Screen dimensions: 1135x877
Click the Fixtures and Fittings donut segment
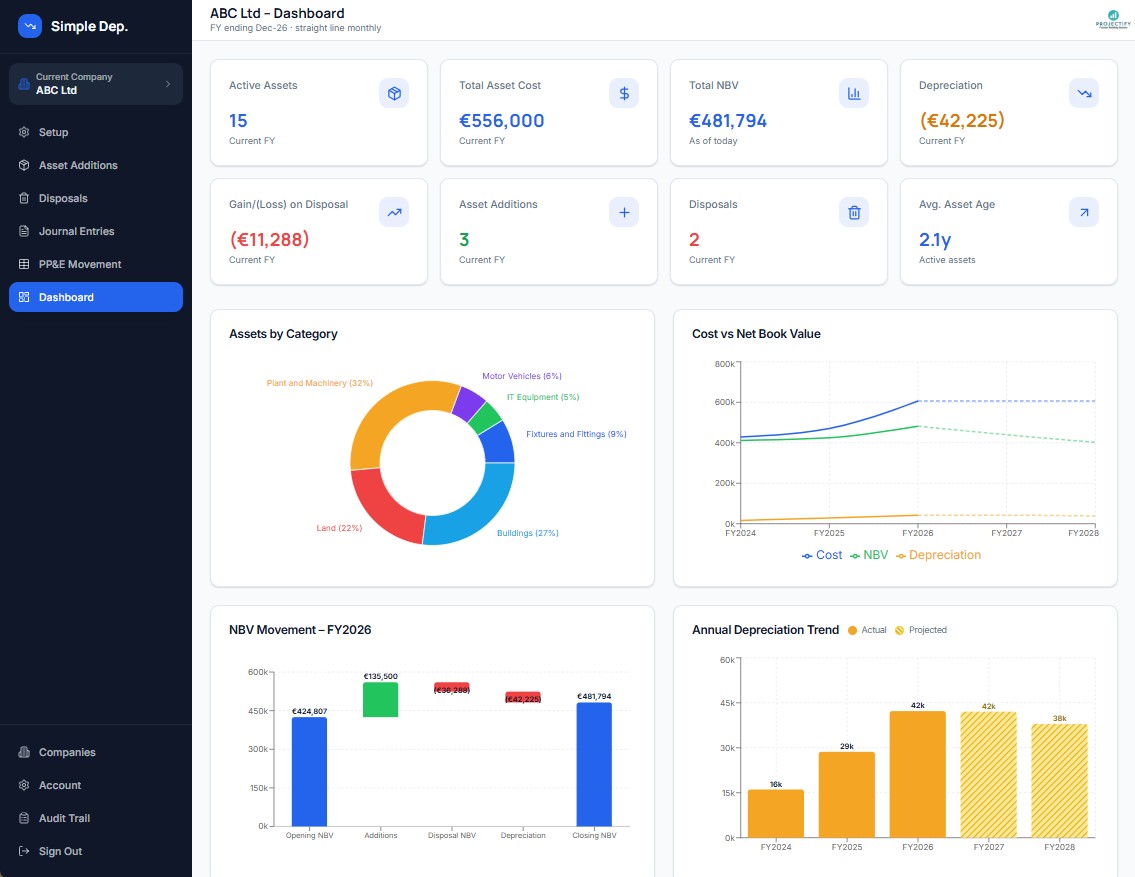pyautogui.click(x=498, y=443)
